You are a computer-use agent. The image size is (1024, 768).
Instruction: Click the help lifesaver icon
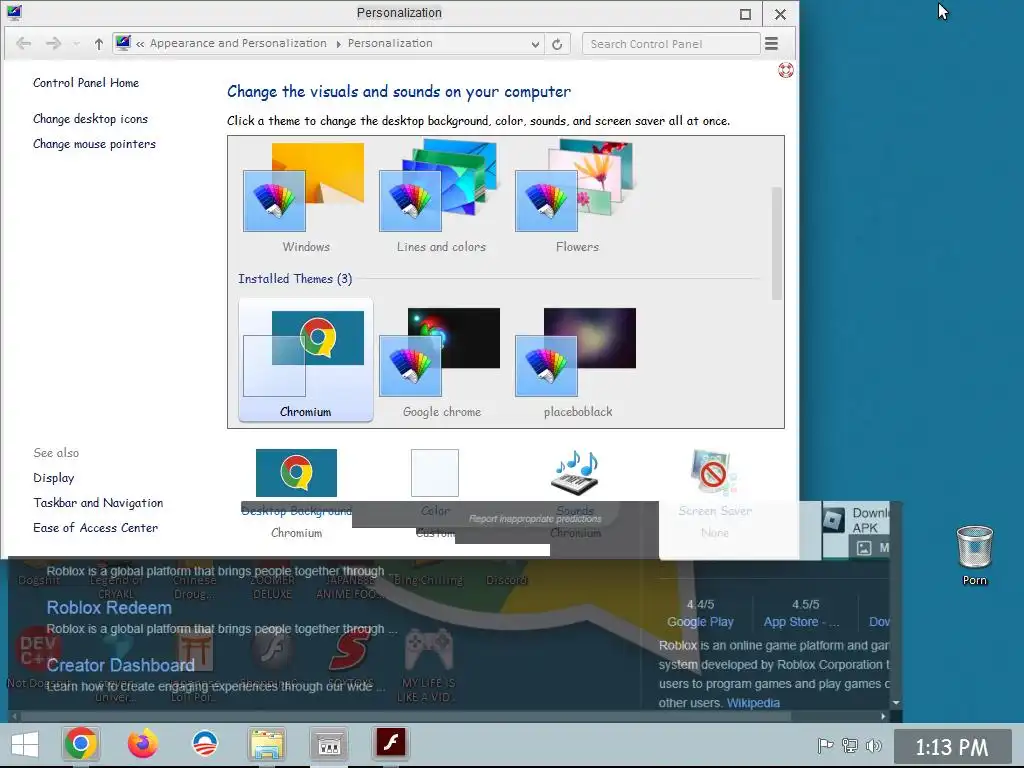(786, 70)
